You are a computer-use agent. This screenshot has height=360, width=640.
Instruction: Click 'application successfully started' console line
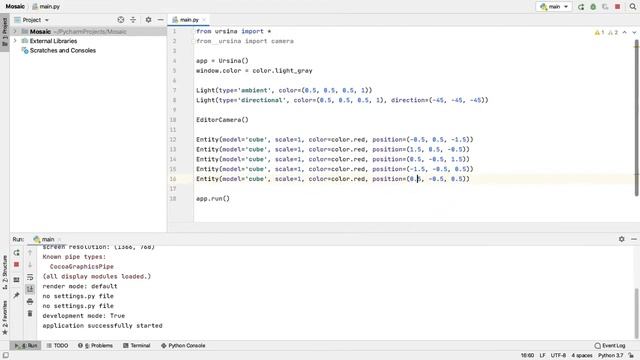102,326
